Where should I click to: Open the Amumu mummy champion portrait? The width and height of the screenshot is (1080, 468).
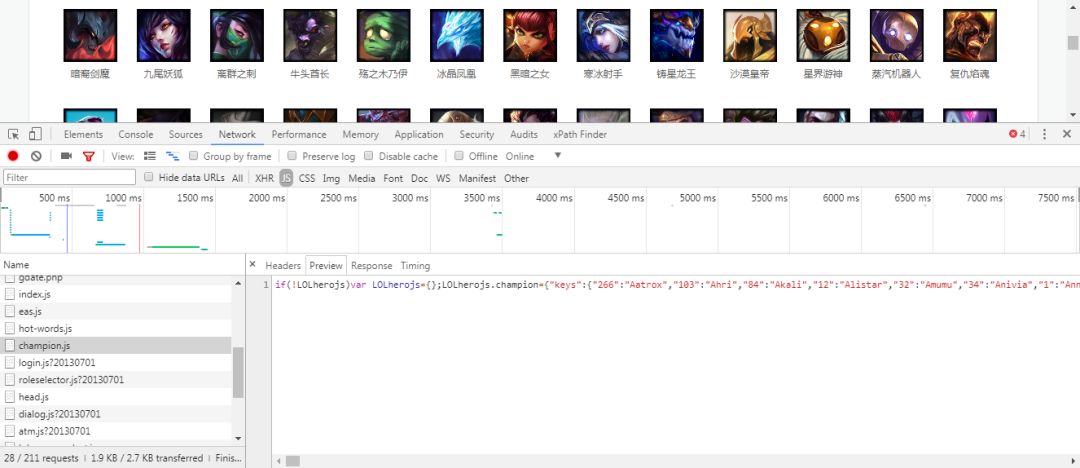pos(384,35)
